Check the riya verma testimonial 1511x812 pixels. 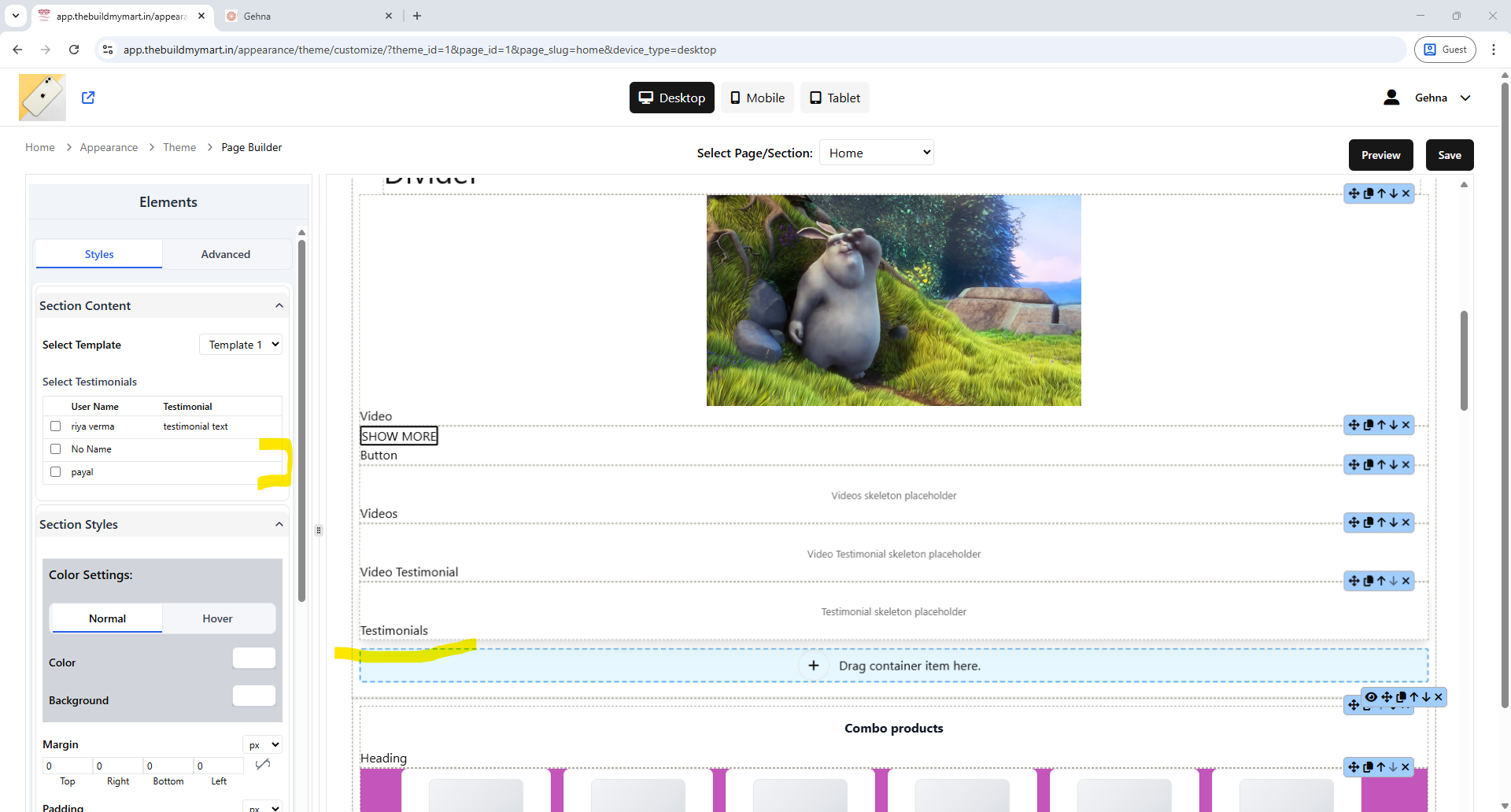(x=55, y=426)
